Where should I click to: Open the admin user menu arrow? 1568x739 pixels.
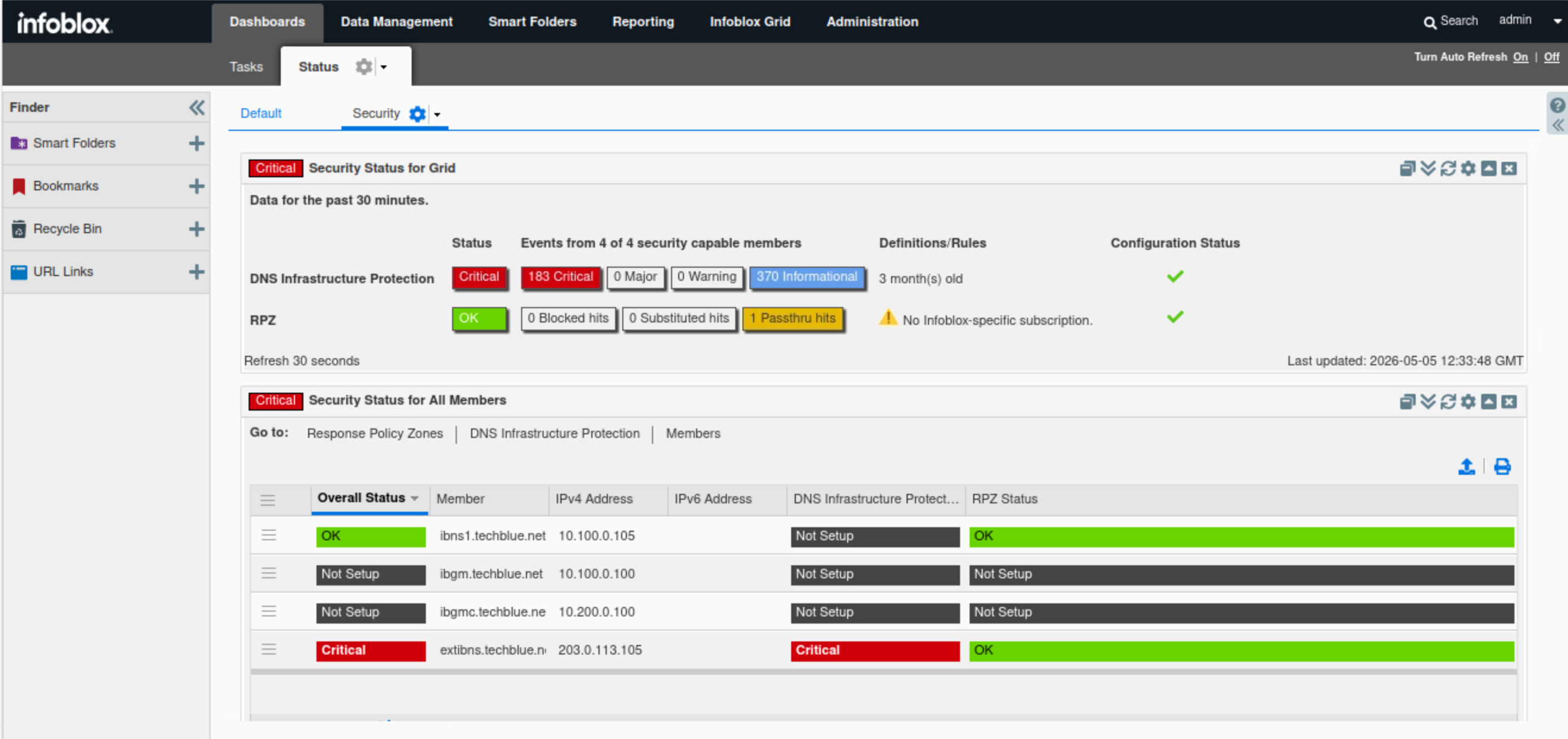pos(1557,21)
